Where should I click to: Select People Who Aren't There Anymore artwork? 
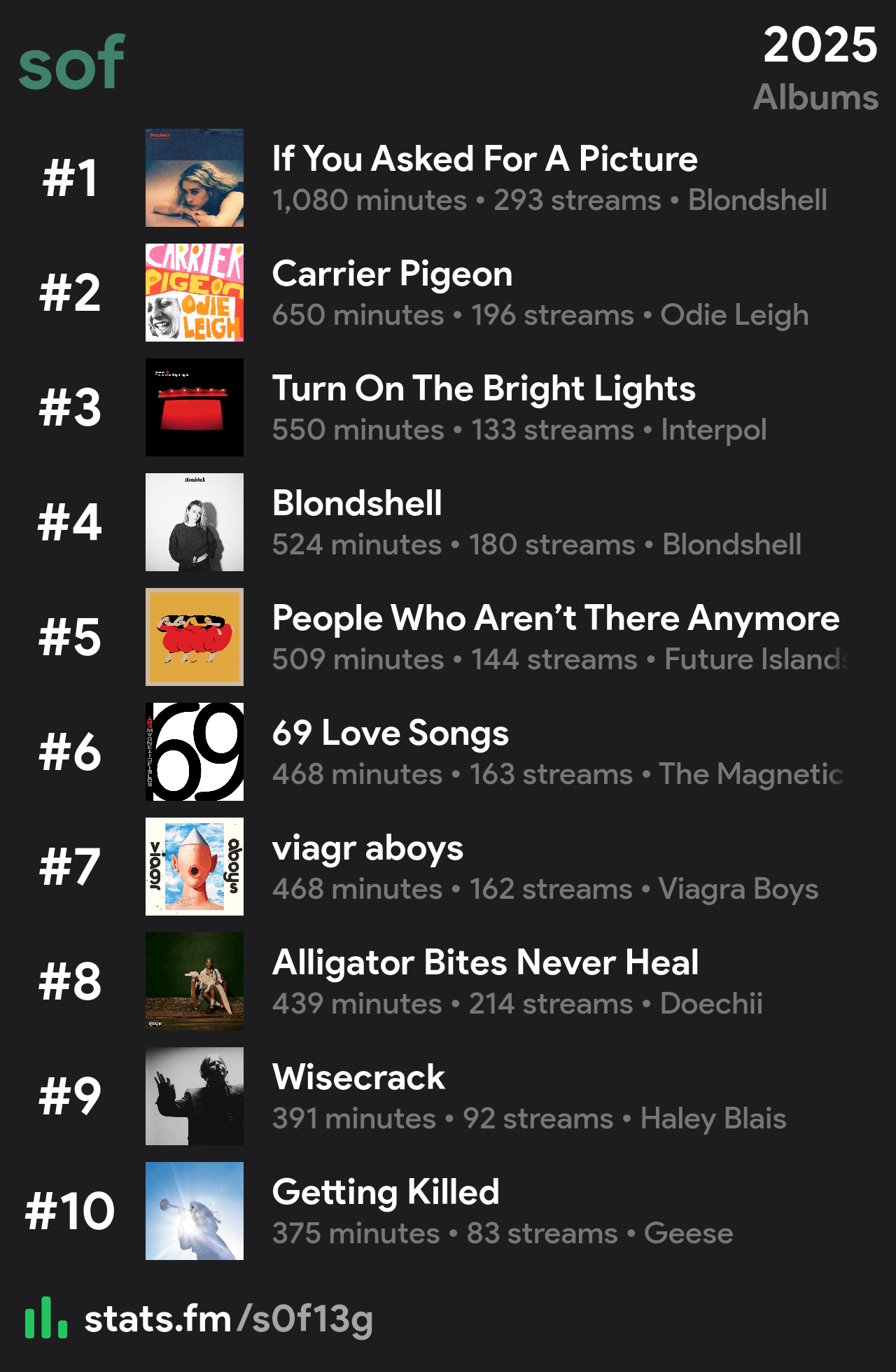point(195,637)
